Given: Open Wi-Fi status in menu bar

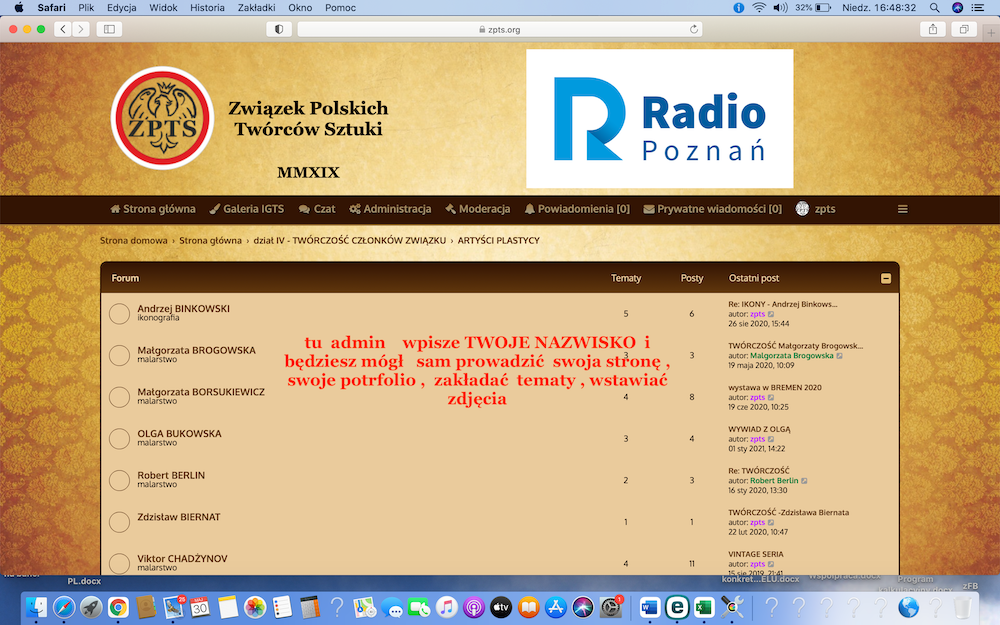Looking at the screenshot, I should pyautogui.click(x=759, y=7).
